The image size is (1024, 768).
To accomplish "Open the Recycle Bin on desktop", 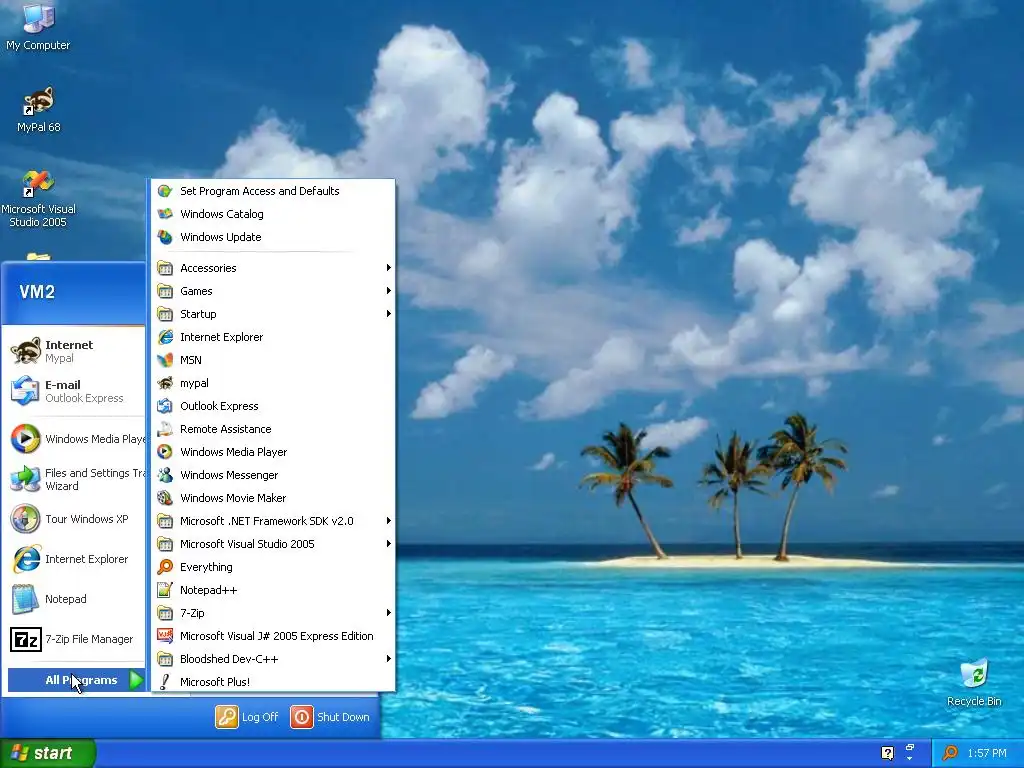I will click(x=974, y=683).
